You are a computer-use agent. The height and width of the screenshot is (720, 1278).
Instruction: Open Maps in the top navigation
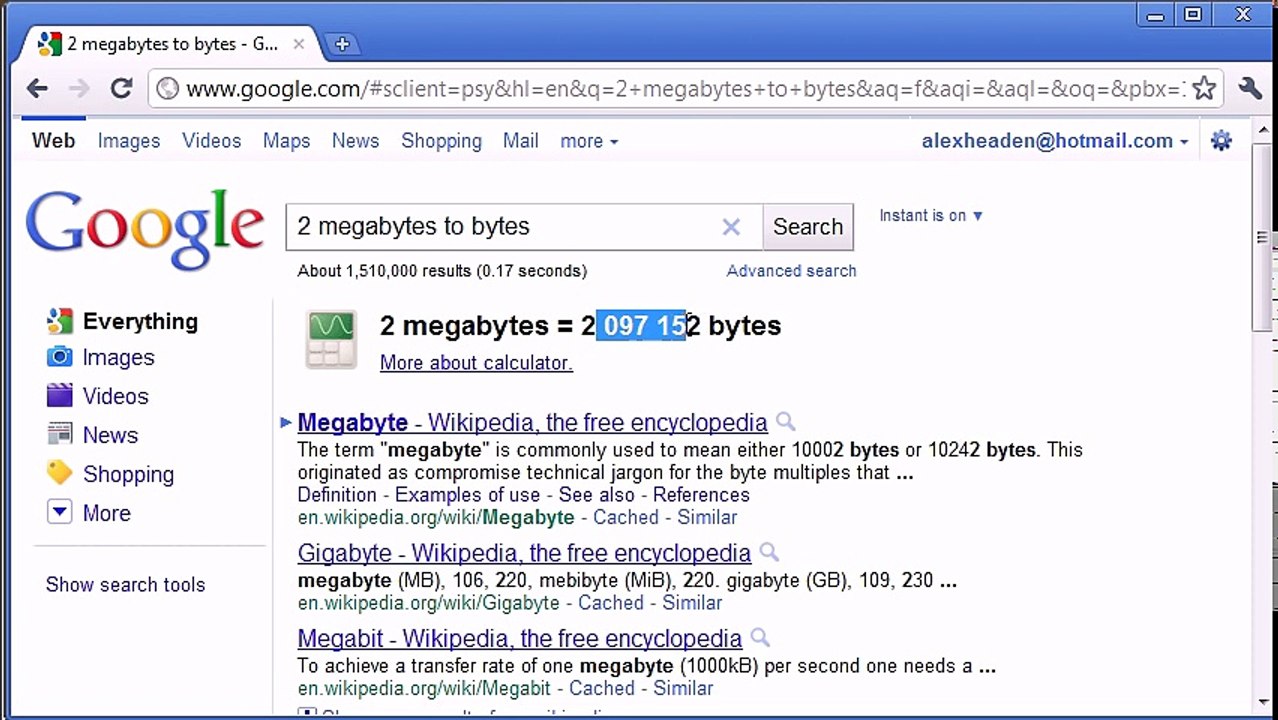coord(286,141)
